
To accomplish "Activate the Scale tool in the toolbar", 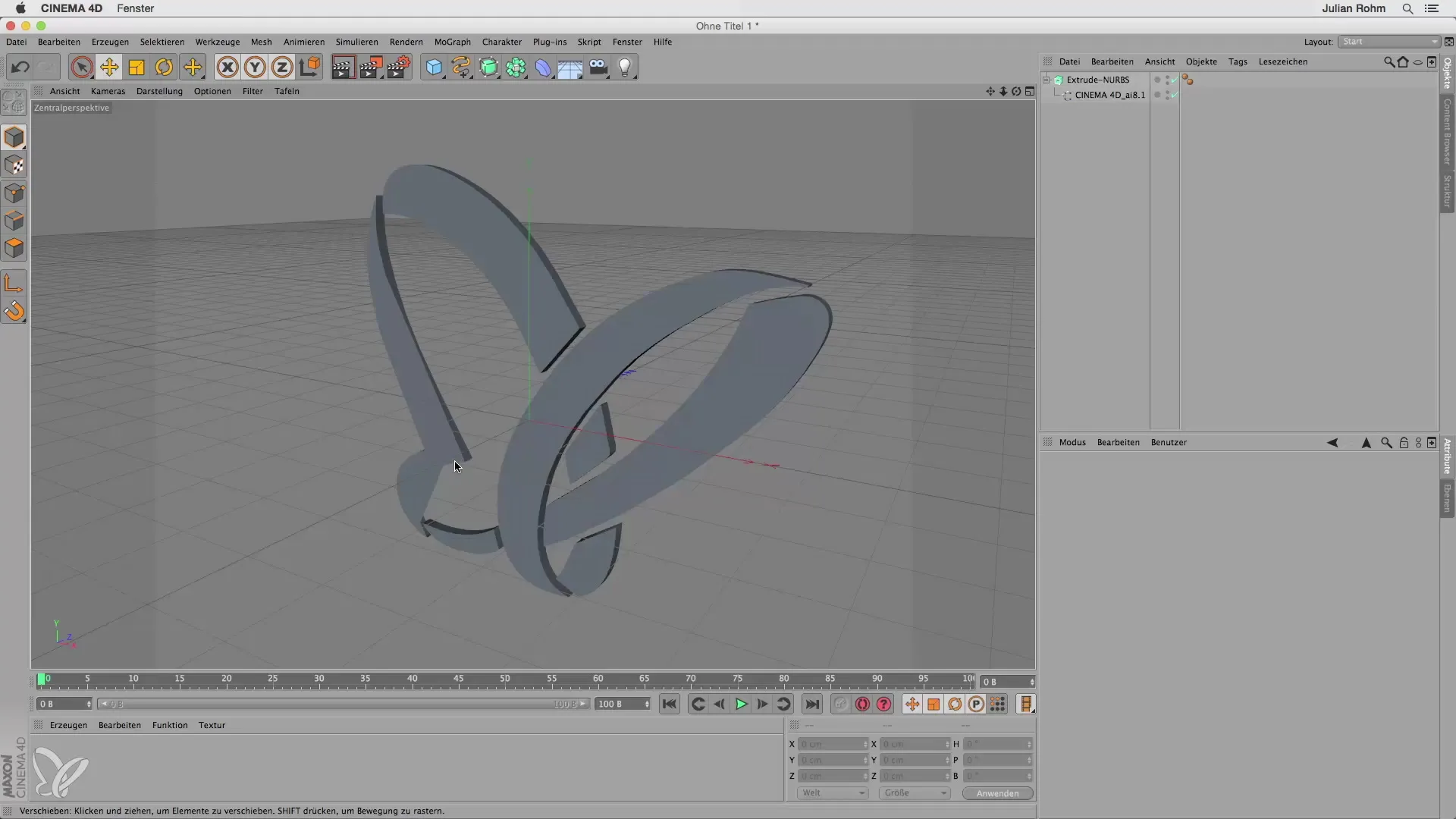I will (136, 67).
